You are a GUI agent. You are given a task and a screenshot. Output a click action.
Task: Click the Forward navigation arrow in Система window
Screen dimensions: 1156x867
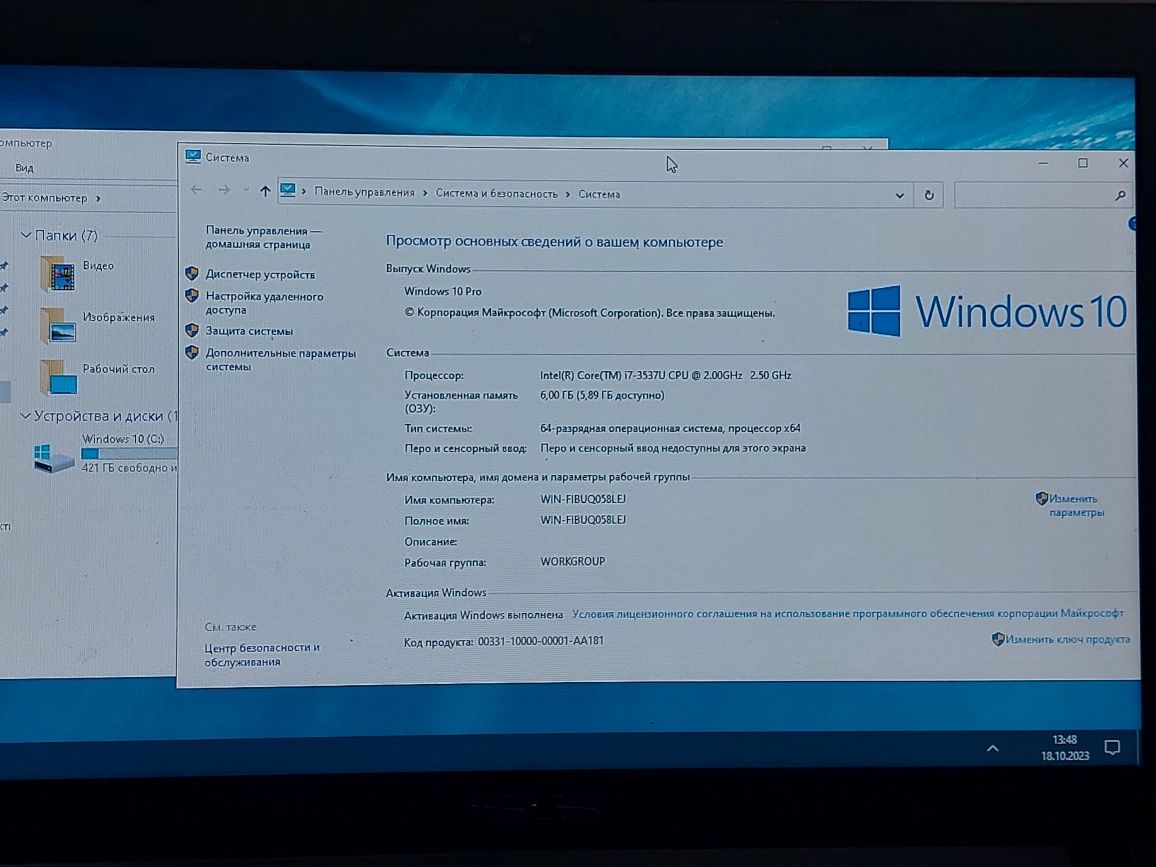point(224,190)
